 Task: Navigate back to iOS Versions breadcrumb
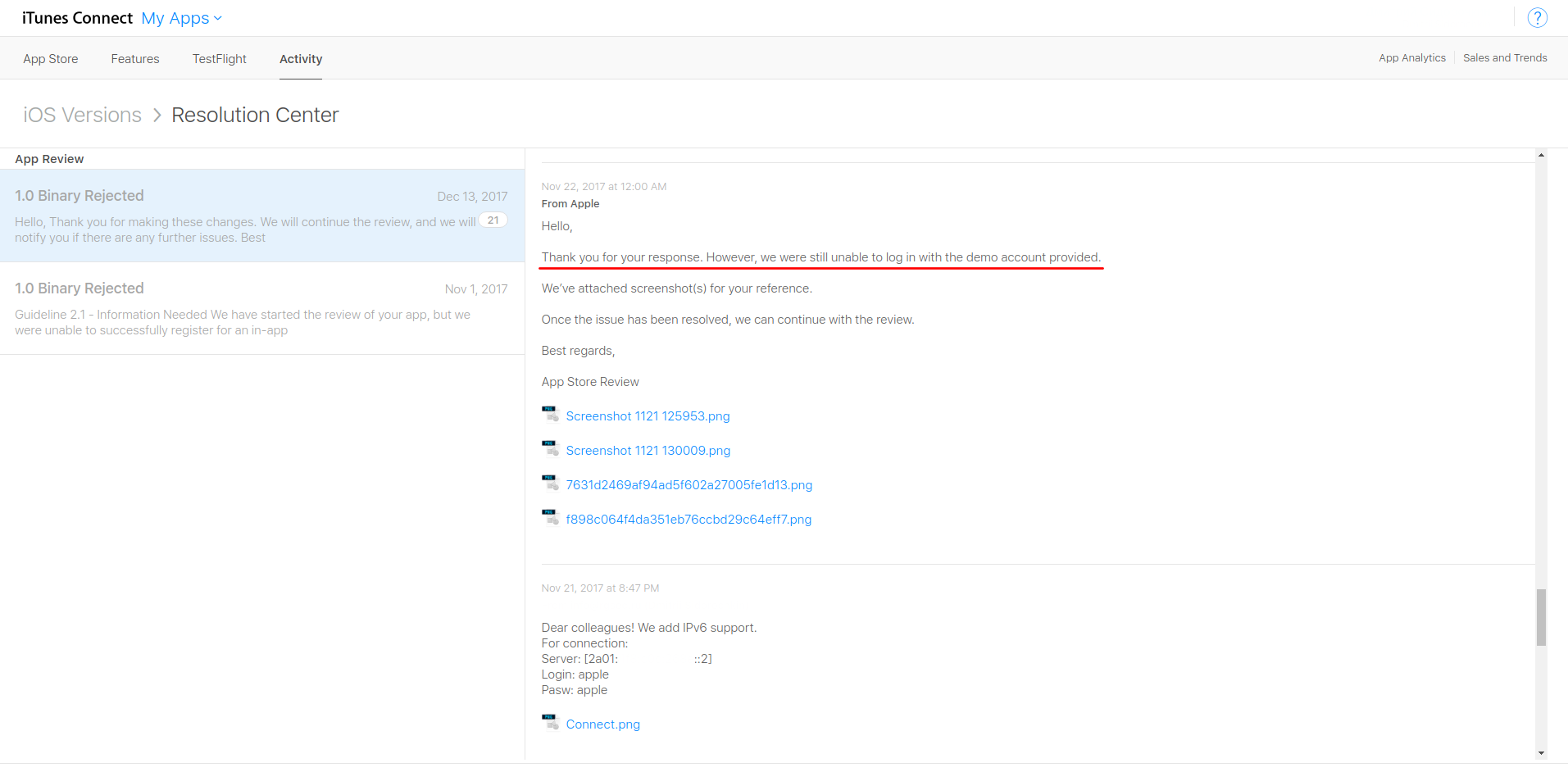click(x=82, y=115)
